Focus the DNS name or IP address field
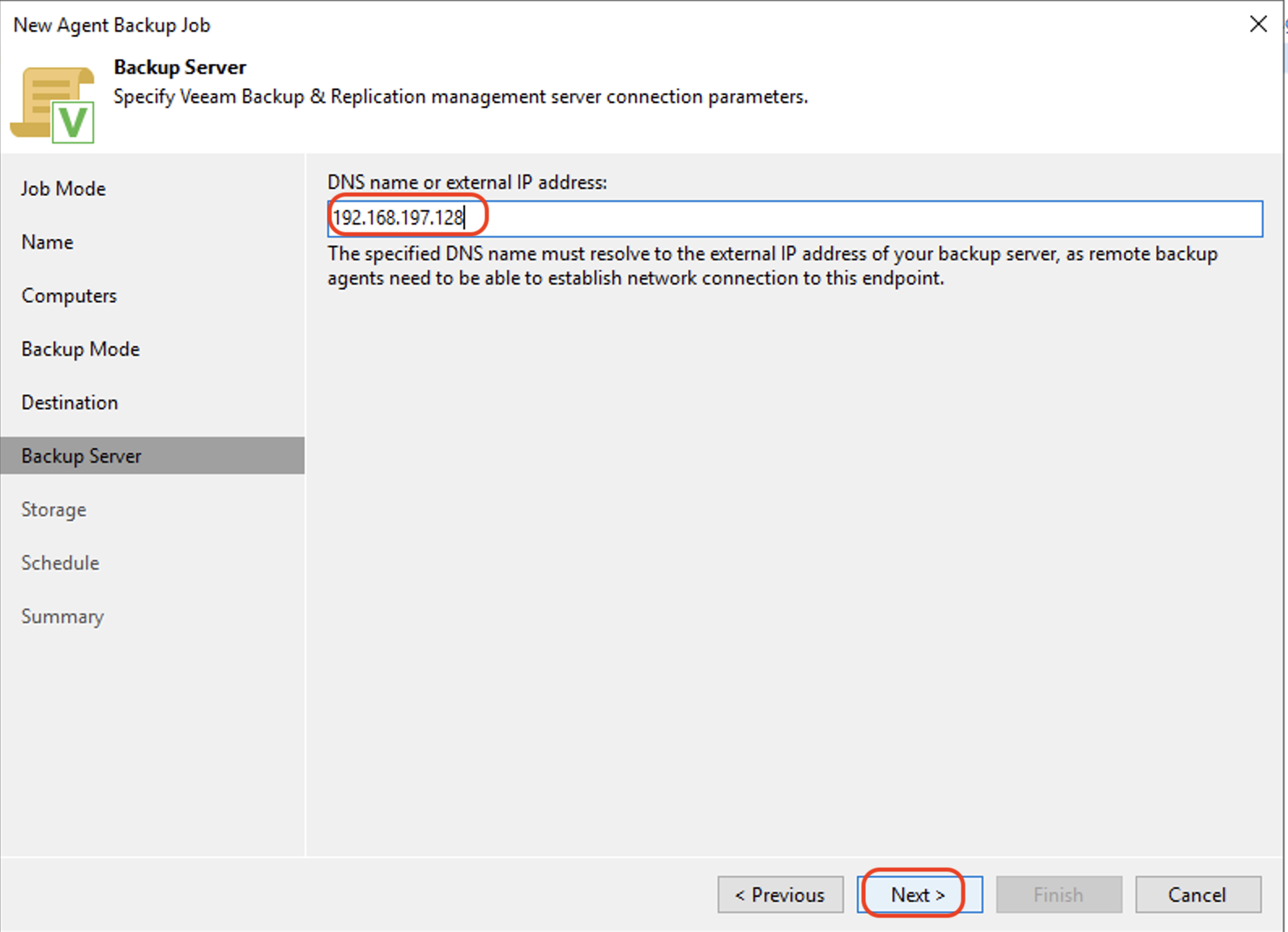This screenshot has width=1288, height=932. coord(795,218)
